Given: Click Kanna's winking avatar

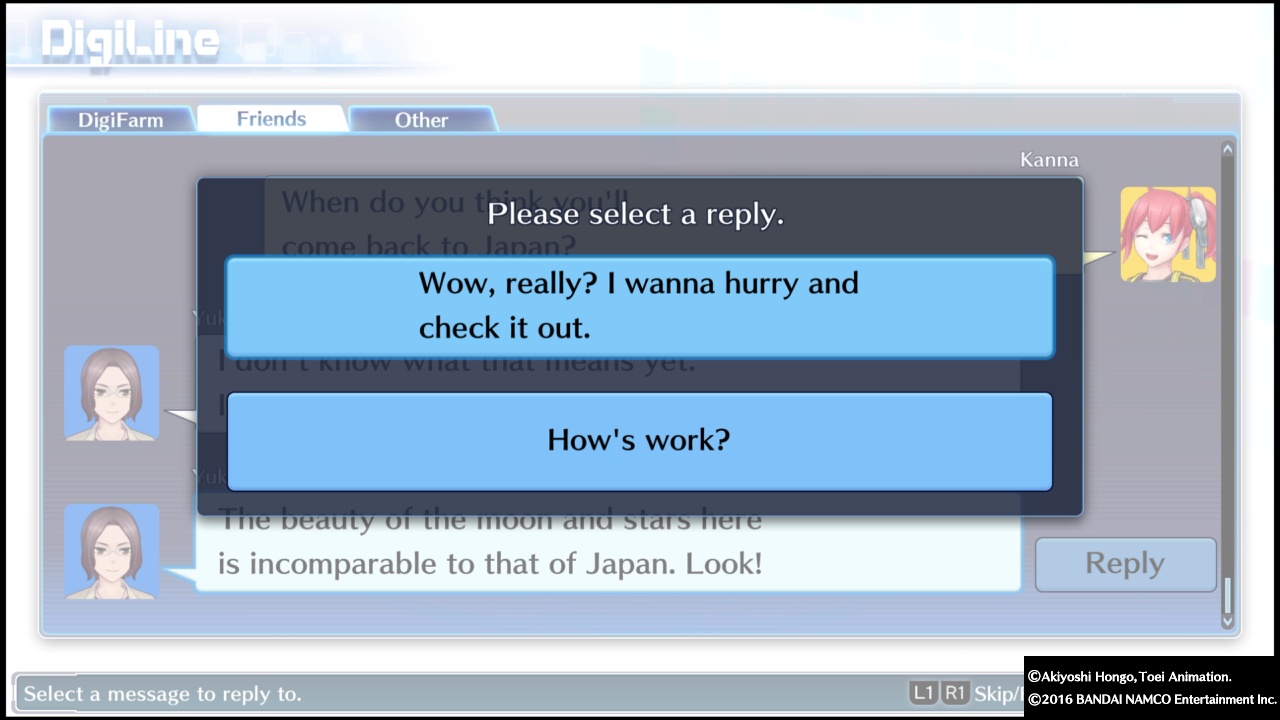Looking at the screenshot, I should [x=1168, y=234].
